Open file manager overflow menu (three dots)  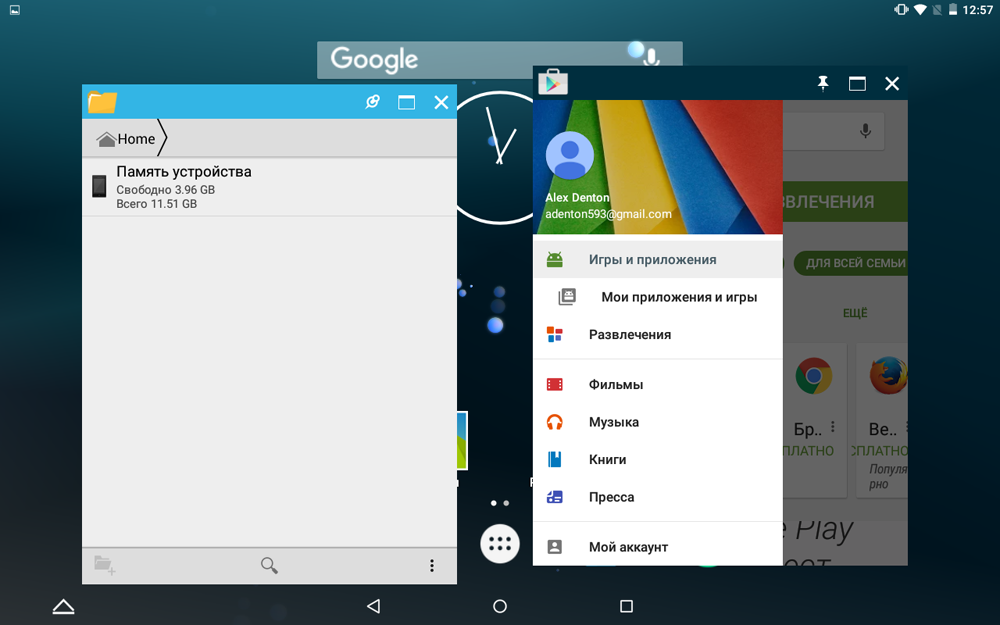432,565
